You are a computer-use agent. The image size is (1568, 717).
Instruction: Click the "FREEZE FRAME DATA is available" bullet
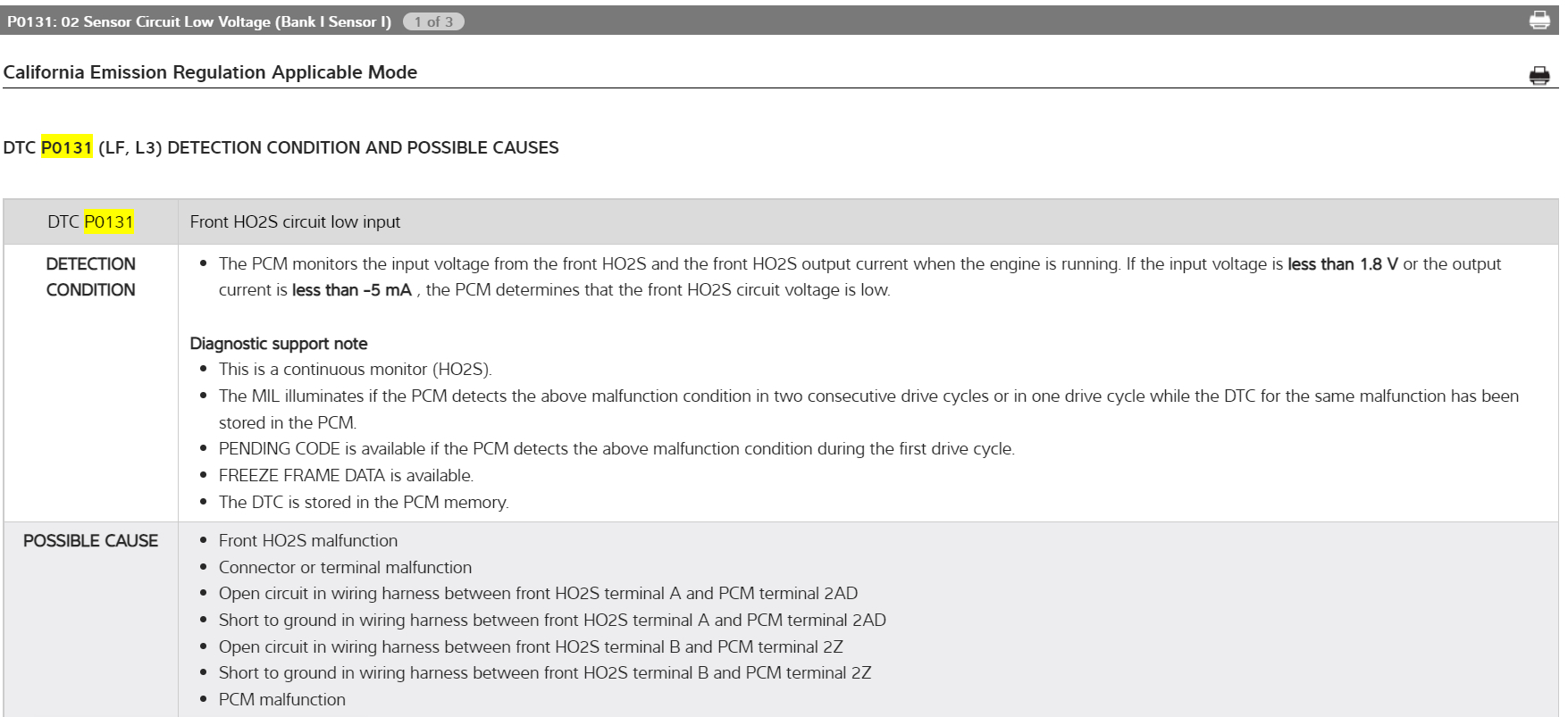coord(346,475)
